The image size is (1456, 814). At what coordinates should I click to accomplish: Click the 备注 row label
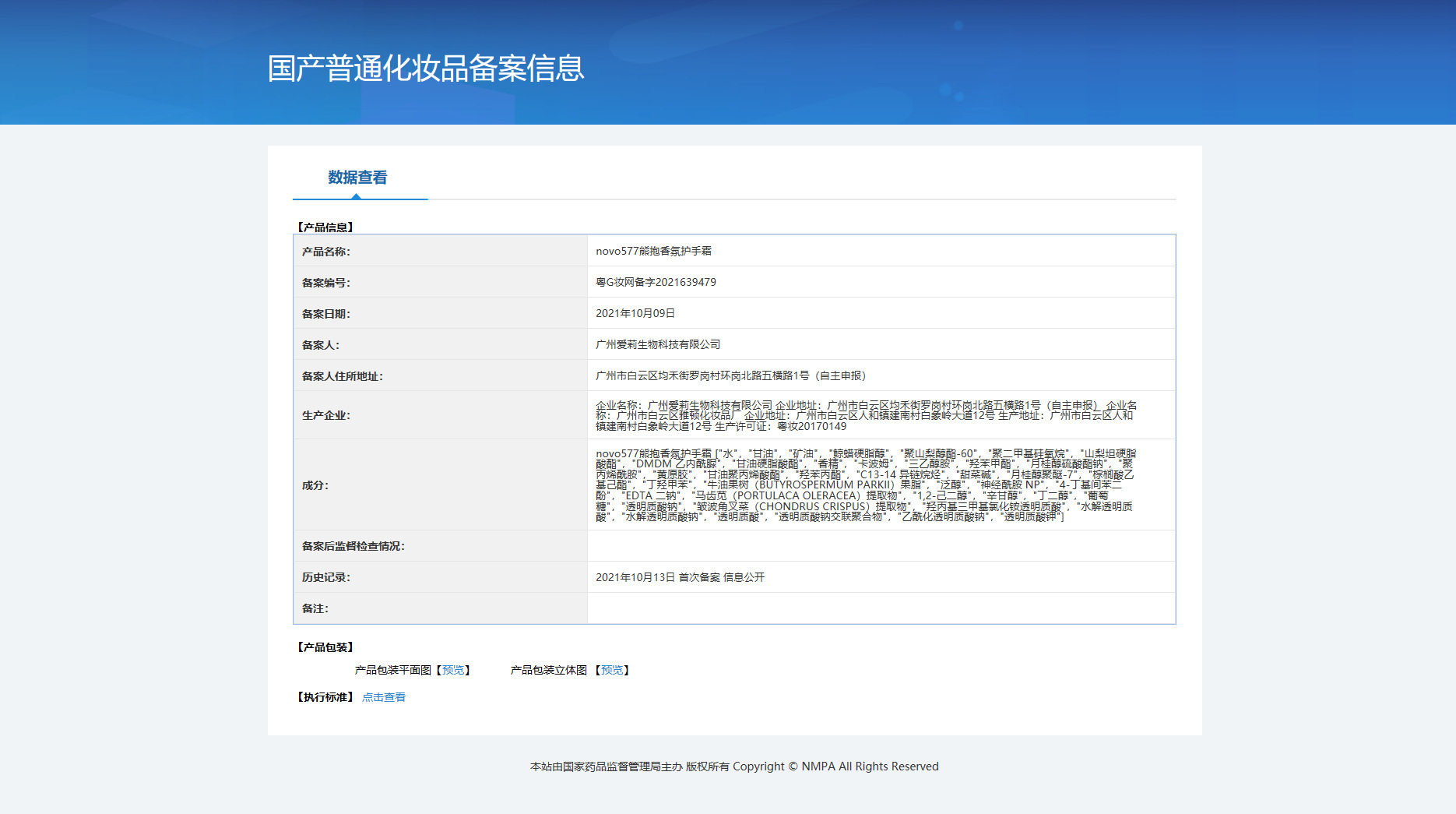coord(315,608)
